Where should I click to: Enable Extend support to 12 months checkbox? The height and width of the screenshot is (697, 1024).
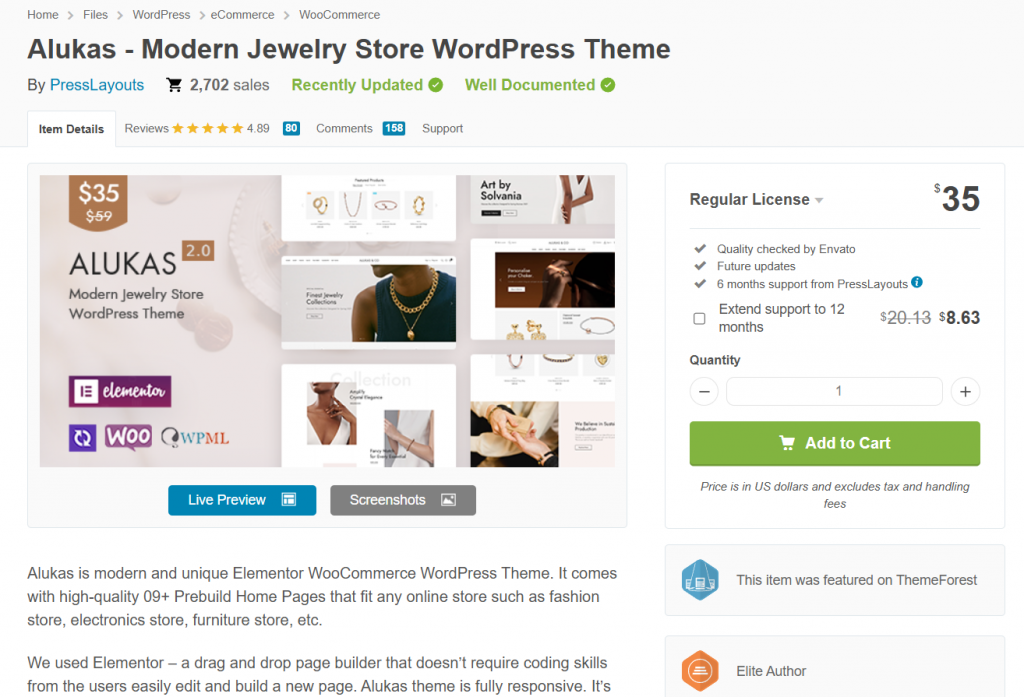pyautogui.click(x=699, y=319)
